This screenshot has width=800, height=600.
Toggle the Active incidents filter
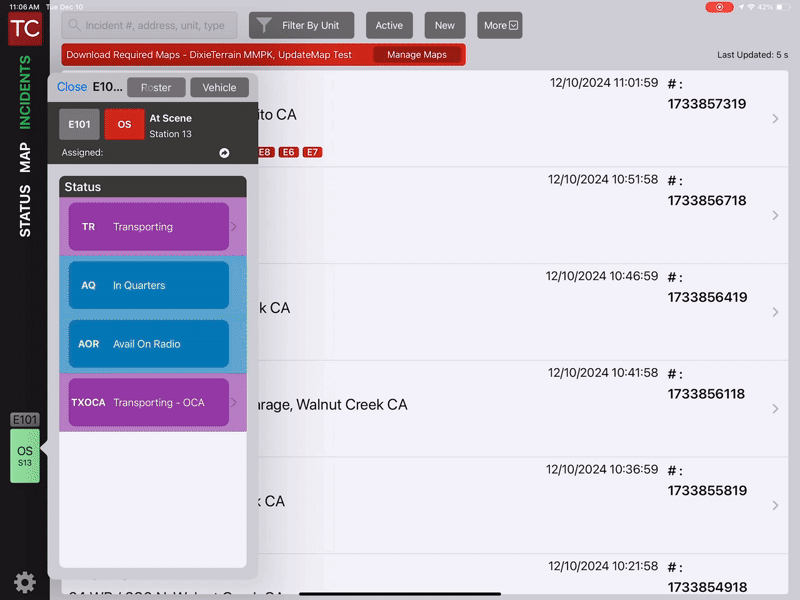tap(389, 25)
